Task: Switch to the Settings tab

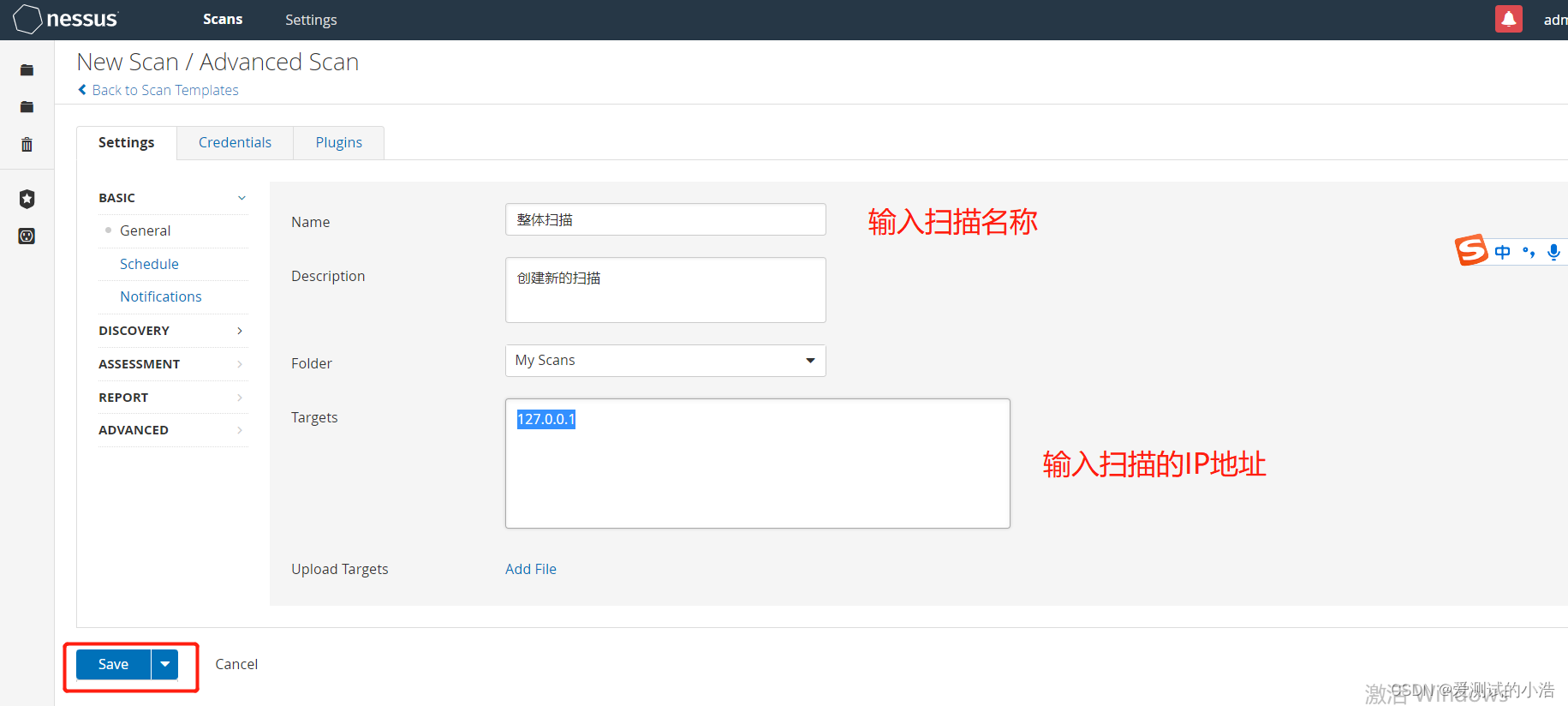Action: pyautogui.click(x=127, y=142)
